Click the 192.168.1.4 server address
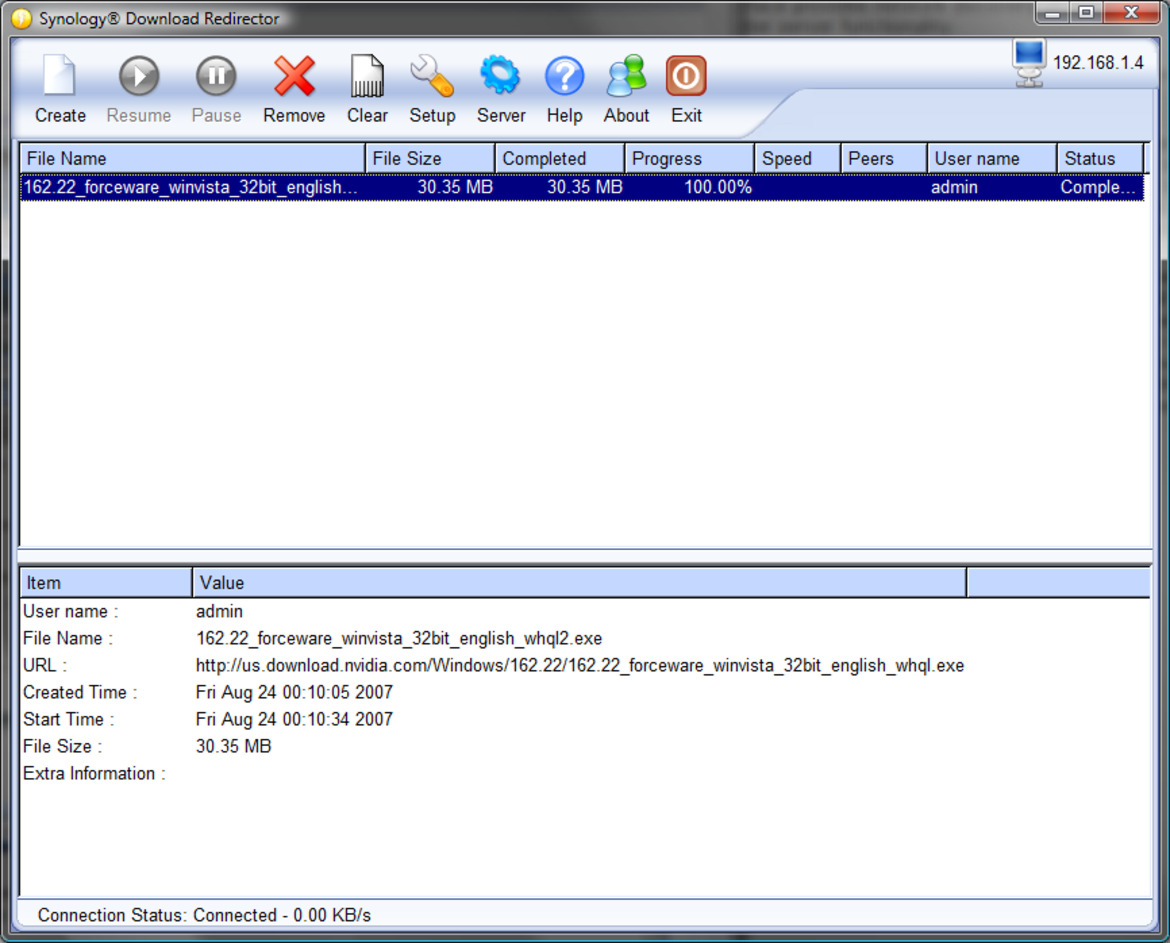The image size is (1170, 943). [1098, 63]
